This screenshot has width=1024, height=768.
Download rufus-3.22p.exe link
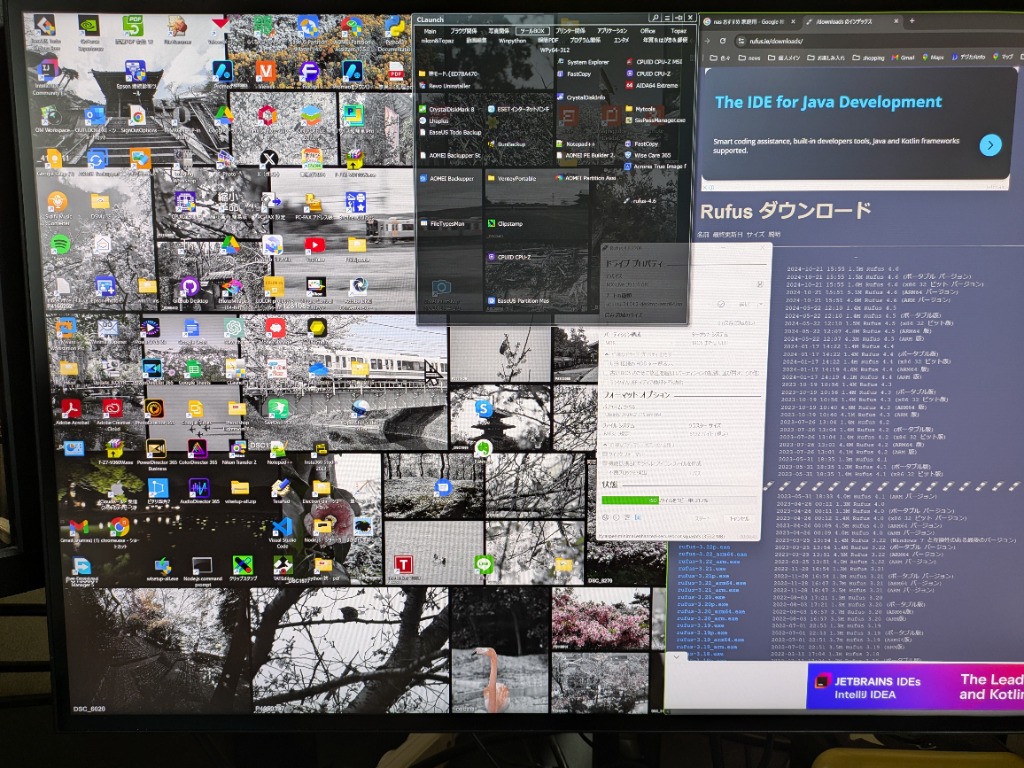[703, 547]
